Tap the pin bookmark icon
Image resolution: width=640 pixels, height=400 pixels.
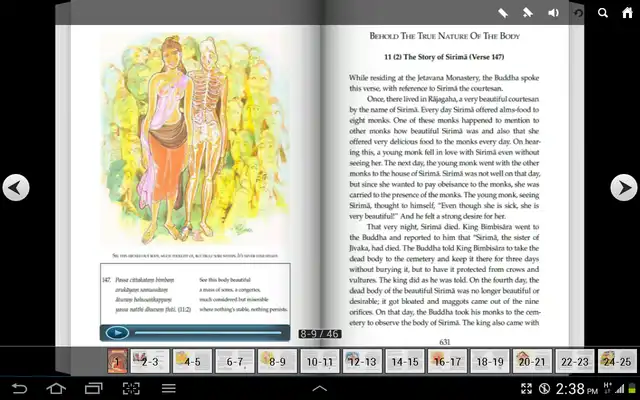point(528,13)
